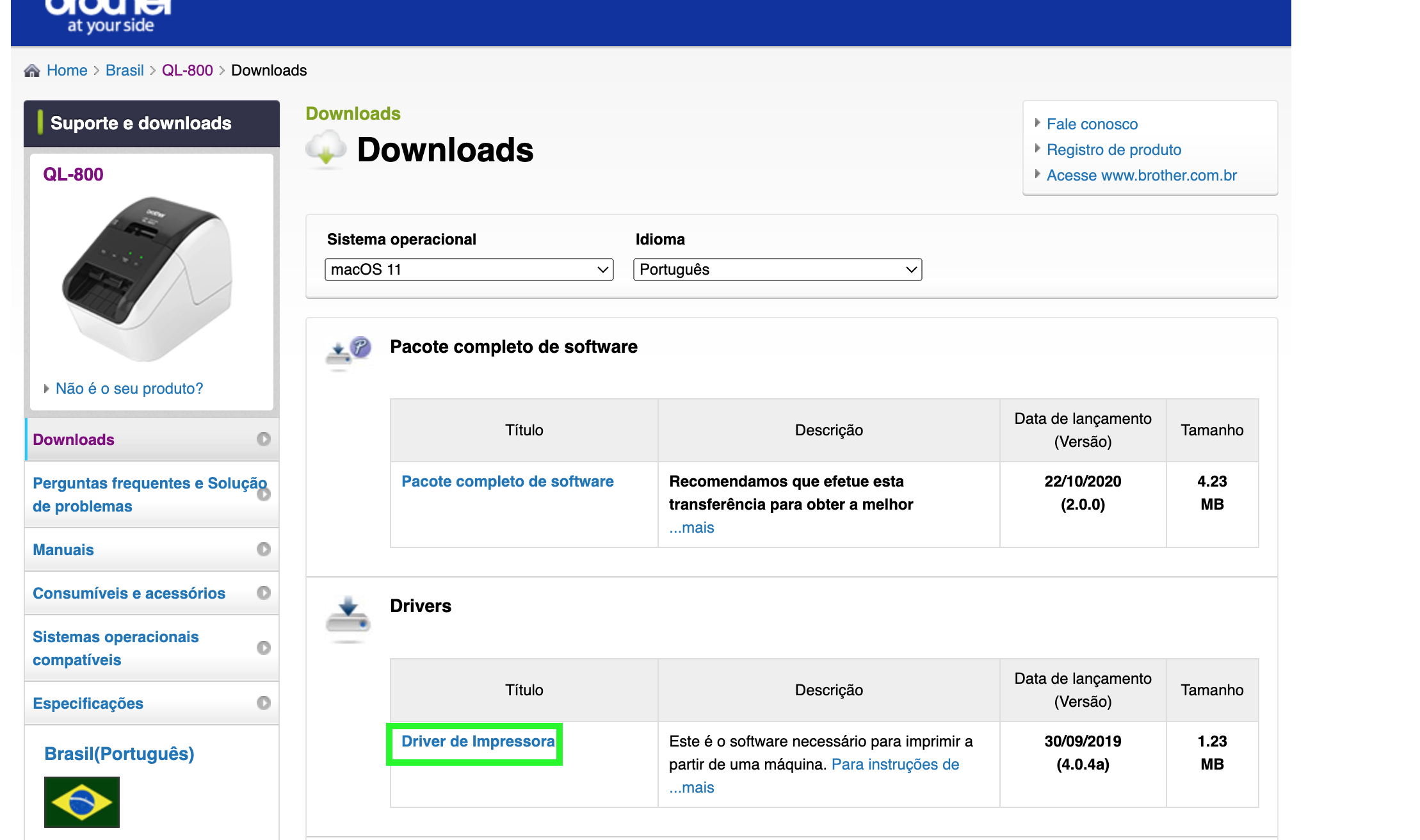Open the Manuais sidebar item
This screenshot has height=840, width=1420.
[152, 549]
